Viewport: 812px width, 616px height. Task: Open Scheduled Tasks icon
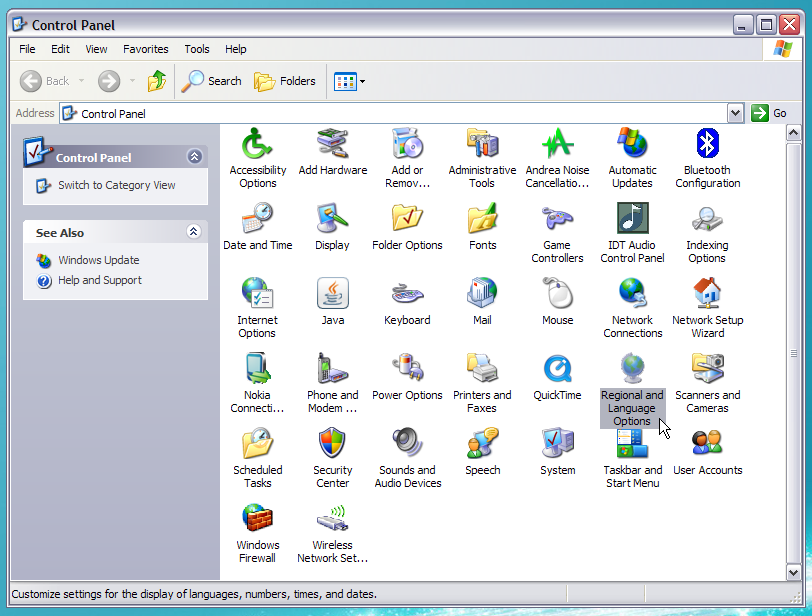(x=257, y=444)
